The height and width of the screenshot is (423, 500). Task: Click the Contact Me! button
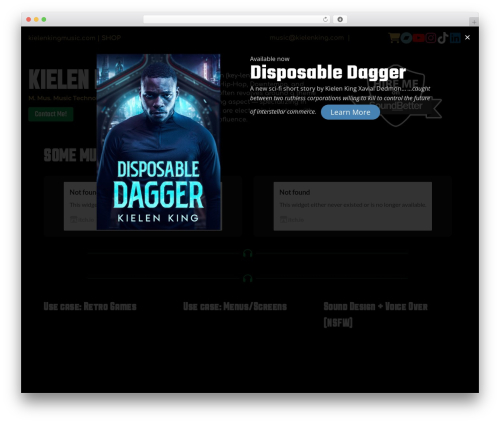pyautogui.click(x=51, y=114)
